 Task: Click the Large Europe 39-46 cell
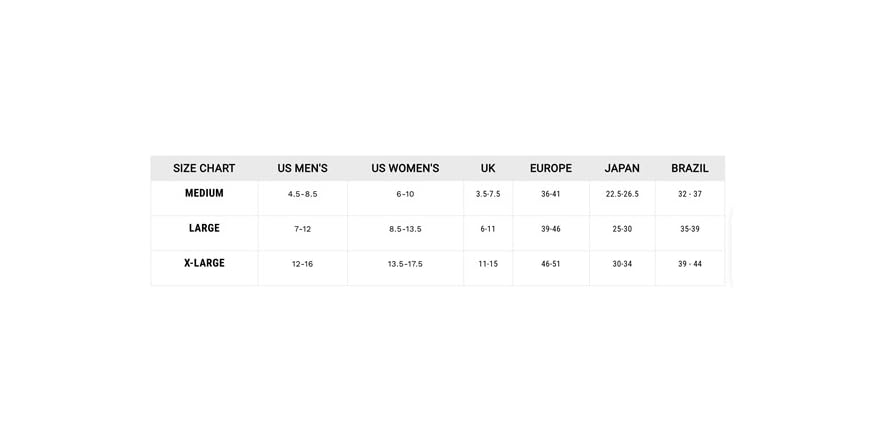[551, 229]
